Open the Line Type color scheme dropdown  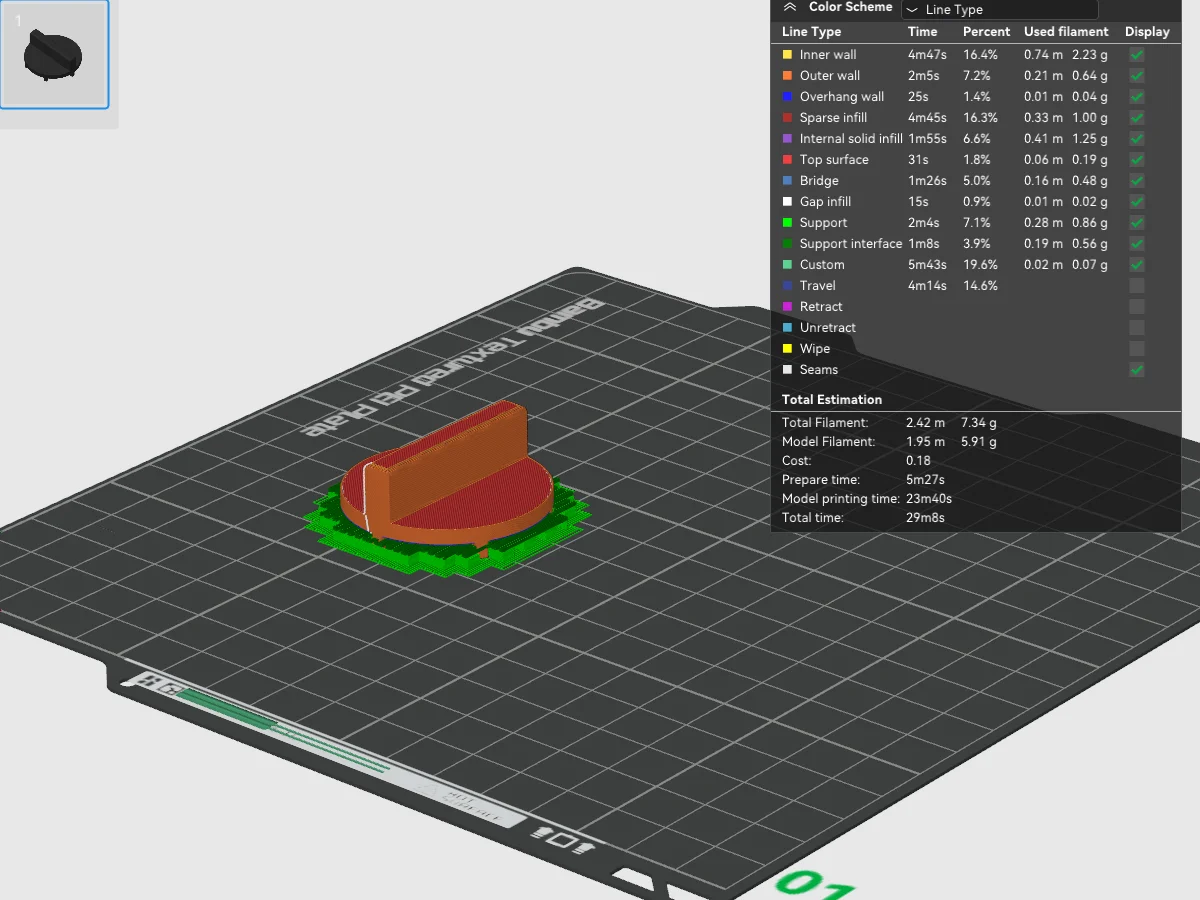998,10
